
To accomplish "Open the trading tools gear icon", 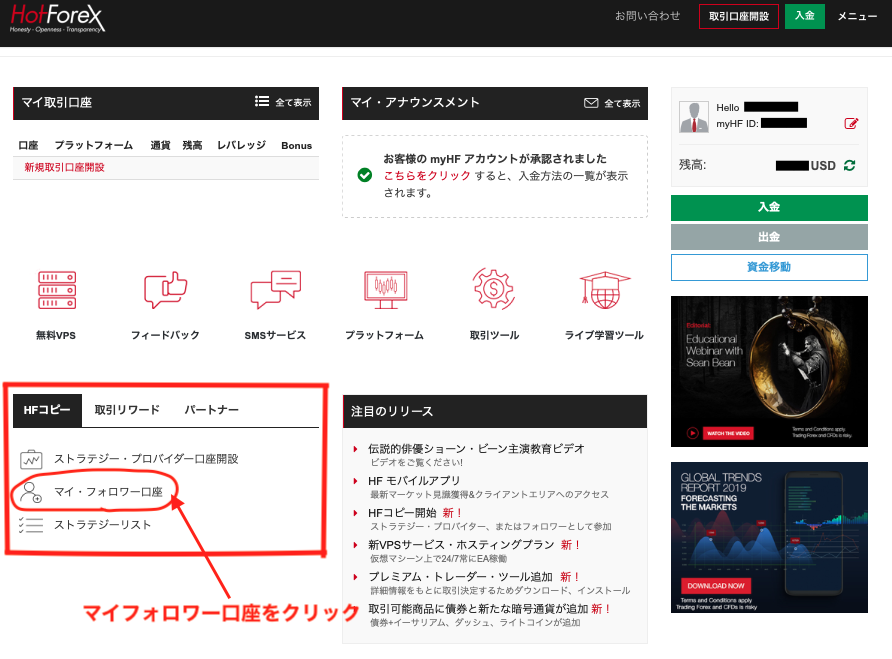I will point(493,290).
